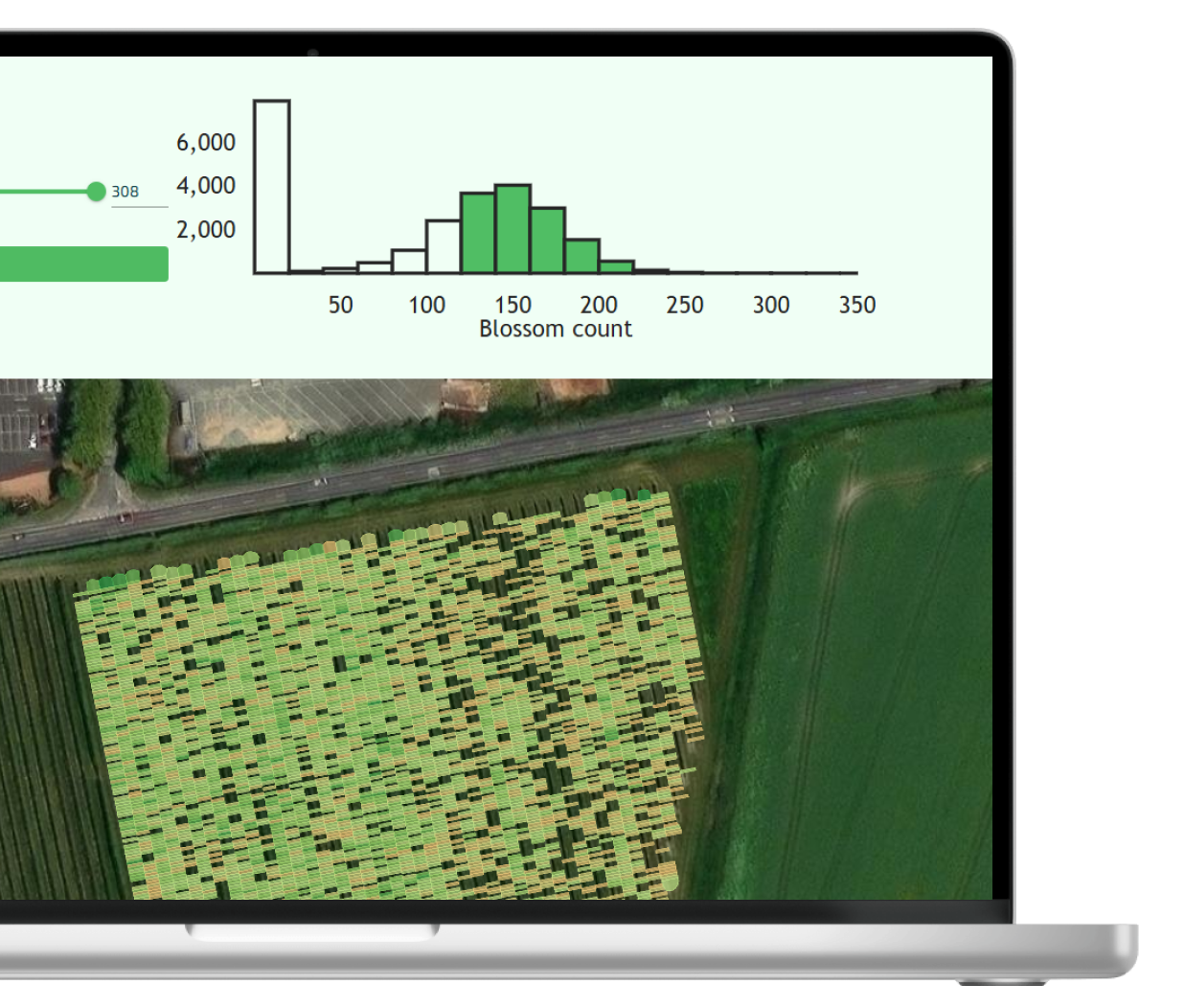Screen dimensions: 1185x1008
Task: Click the red-roofed building near the road
Action: (466, 395)
